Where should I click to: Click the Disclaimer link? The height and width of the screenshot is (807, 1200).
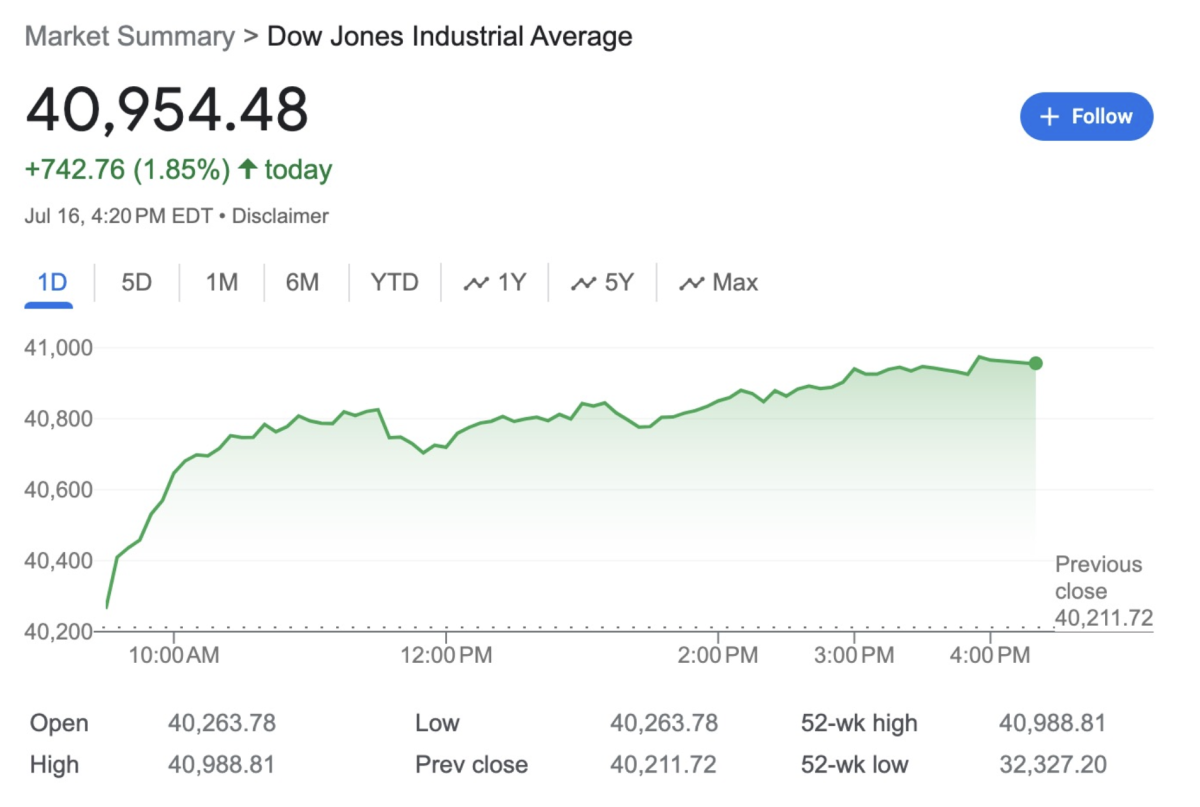(280, 215)
